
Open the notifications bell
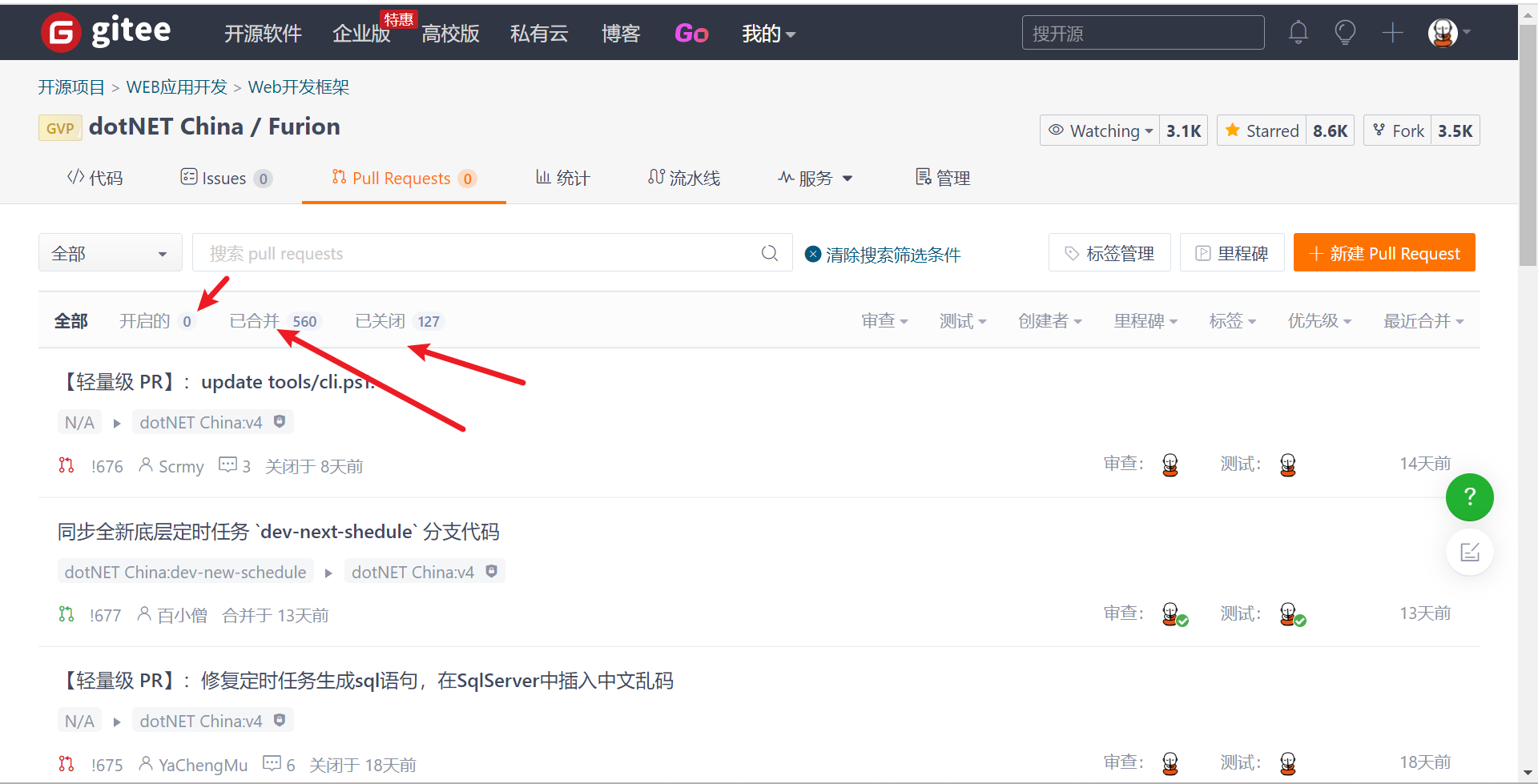pos(1298,32)
